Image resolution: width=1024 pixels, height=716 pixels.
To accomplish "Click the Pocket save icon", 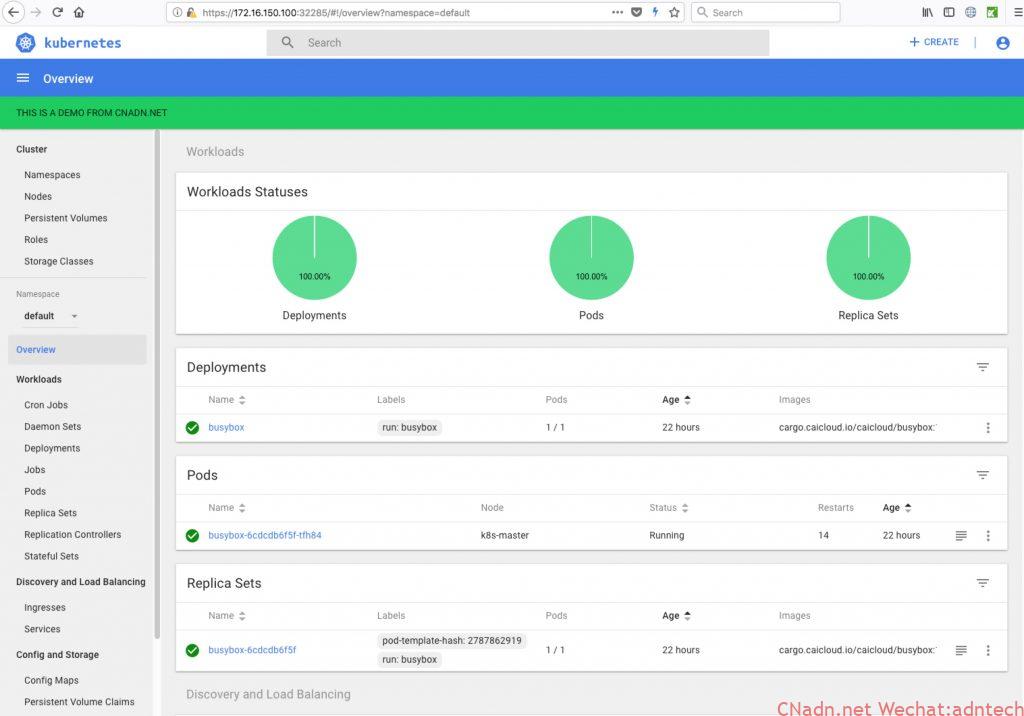I will click(x=637, y=12).
